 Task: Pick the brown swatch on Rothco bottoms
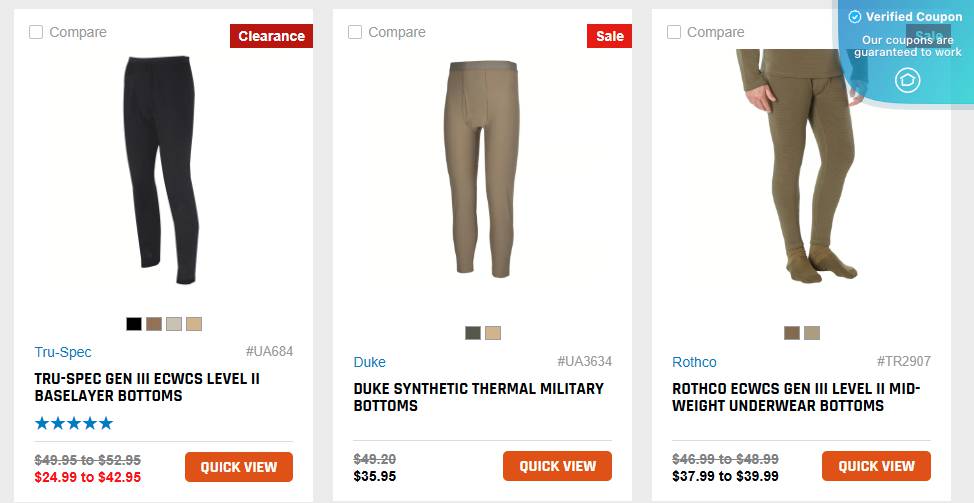792,333
